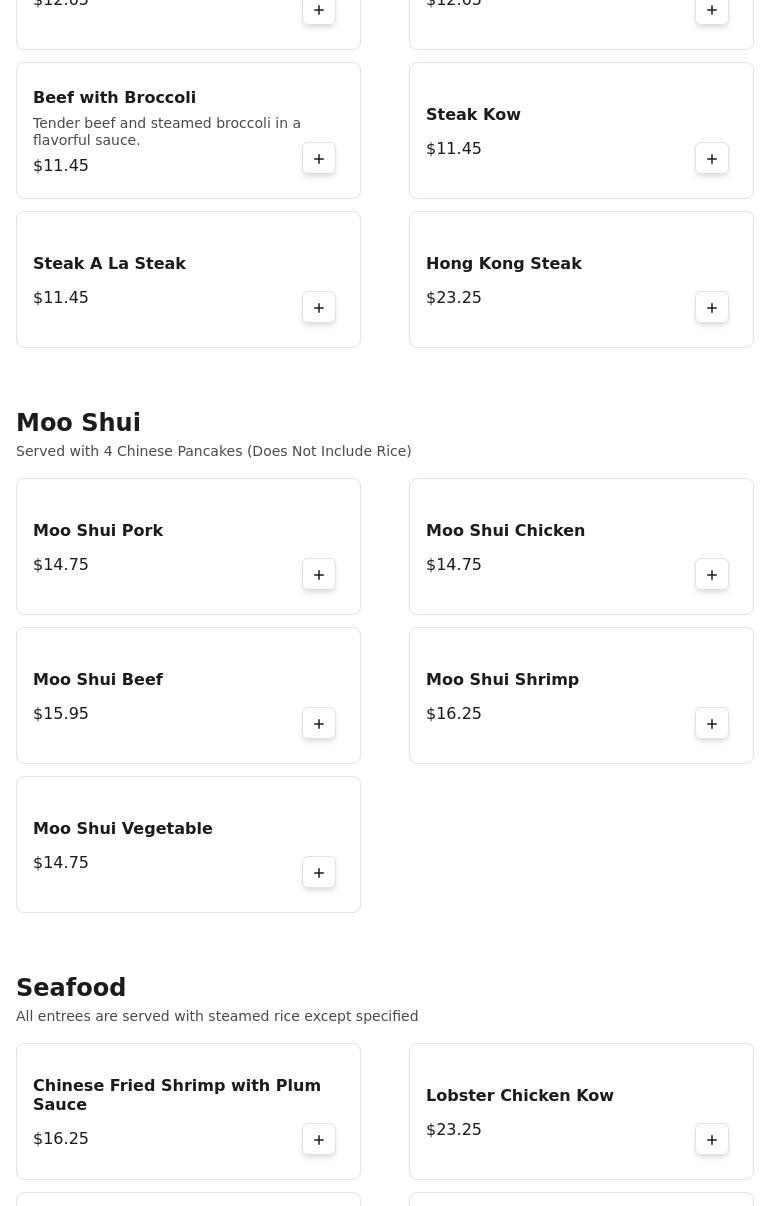This screenshot has height=1206, width=770.
Task: Add Lobster Chicken Kow plus icon
Action: tap(712, 1140)
